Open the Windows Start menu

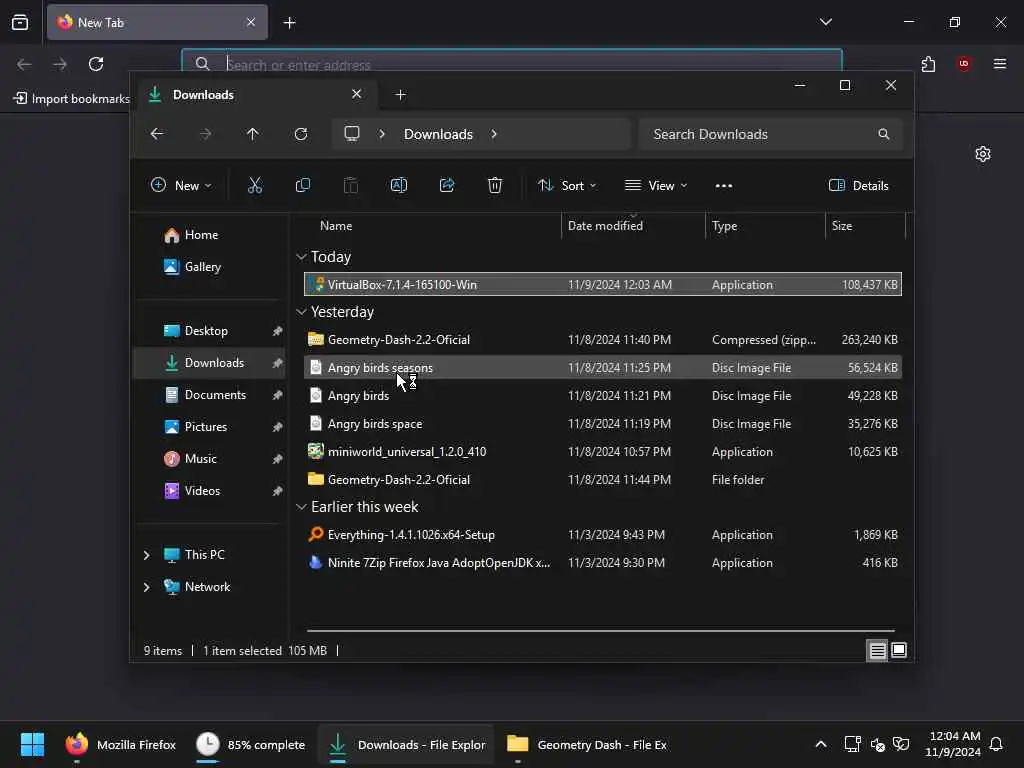click(32, 744)
